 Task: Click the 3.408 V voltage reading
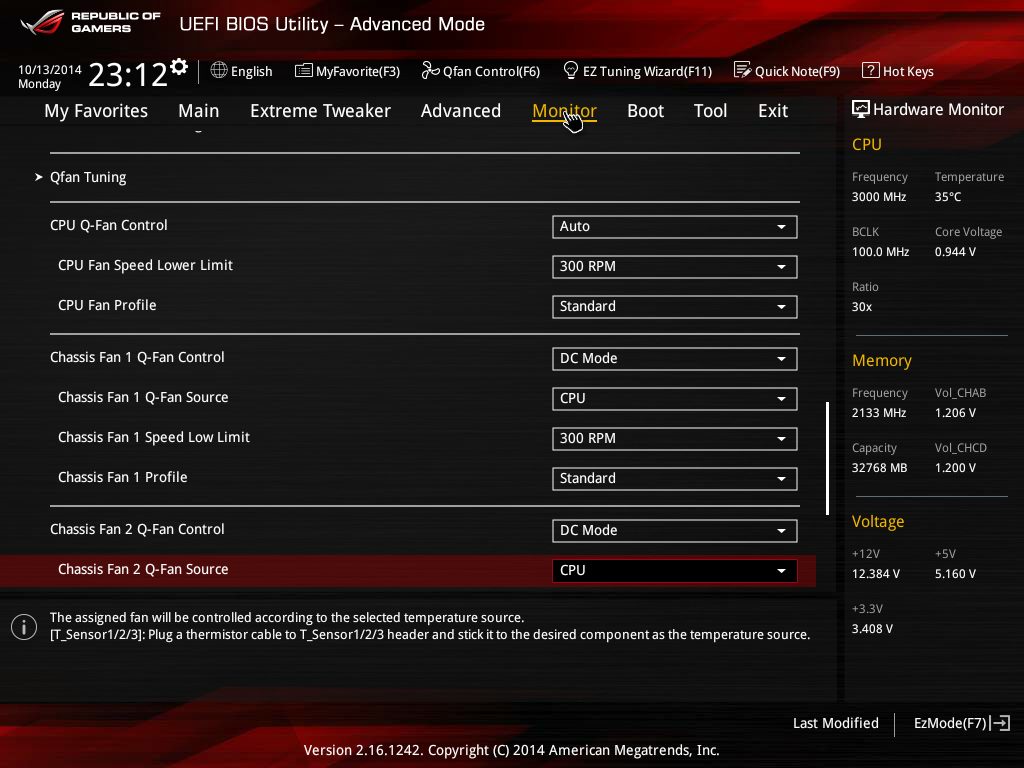coord(872,628)
